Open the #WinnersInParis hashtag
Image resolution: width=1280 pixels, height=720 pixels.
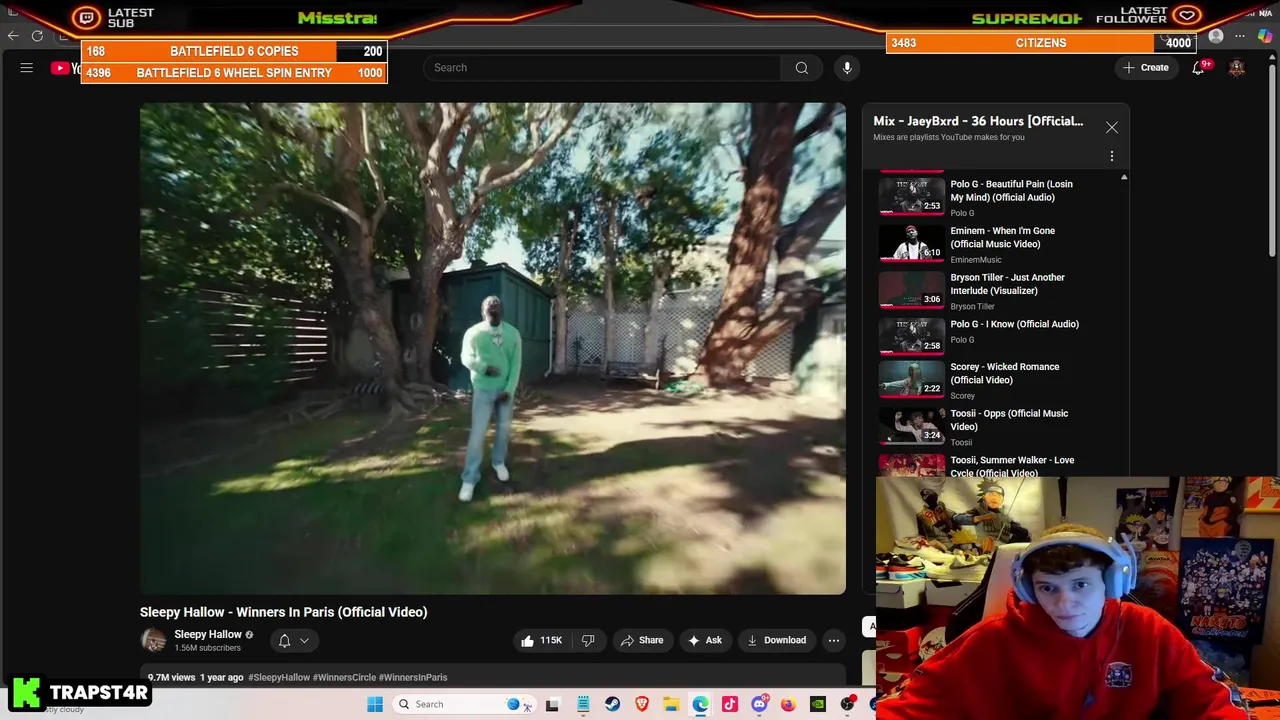pyautogui.click(x=413, y=677)
